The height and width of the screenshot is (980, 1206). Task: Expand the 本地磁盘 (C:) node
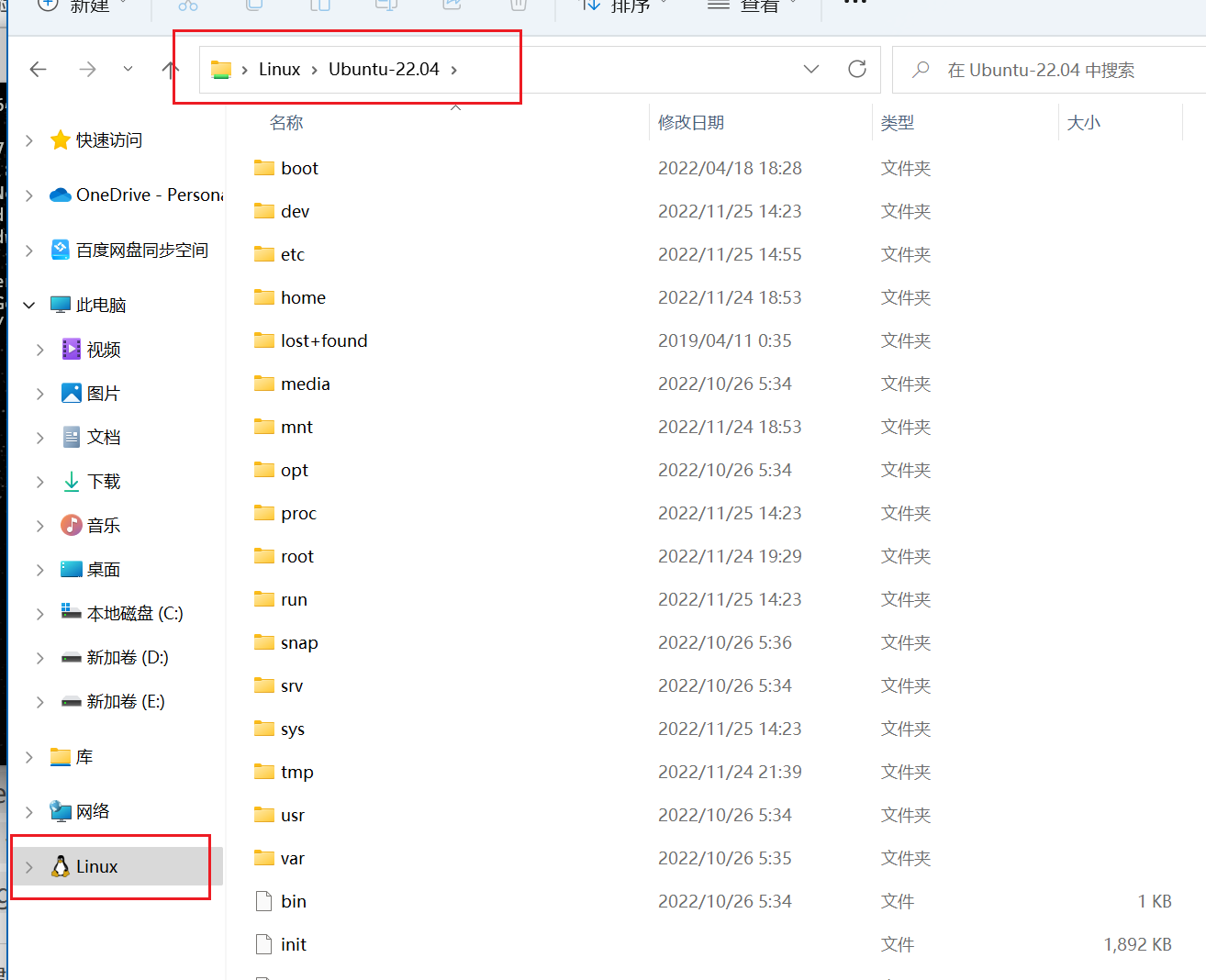pos(40,614)
